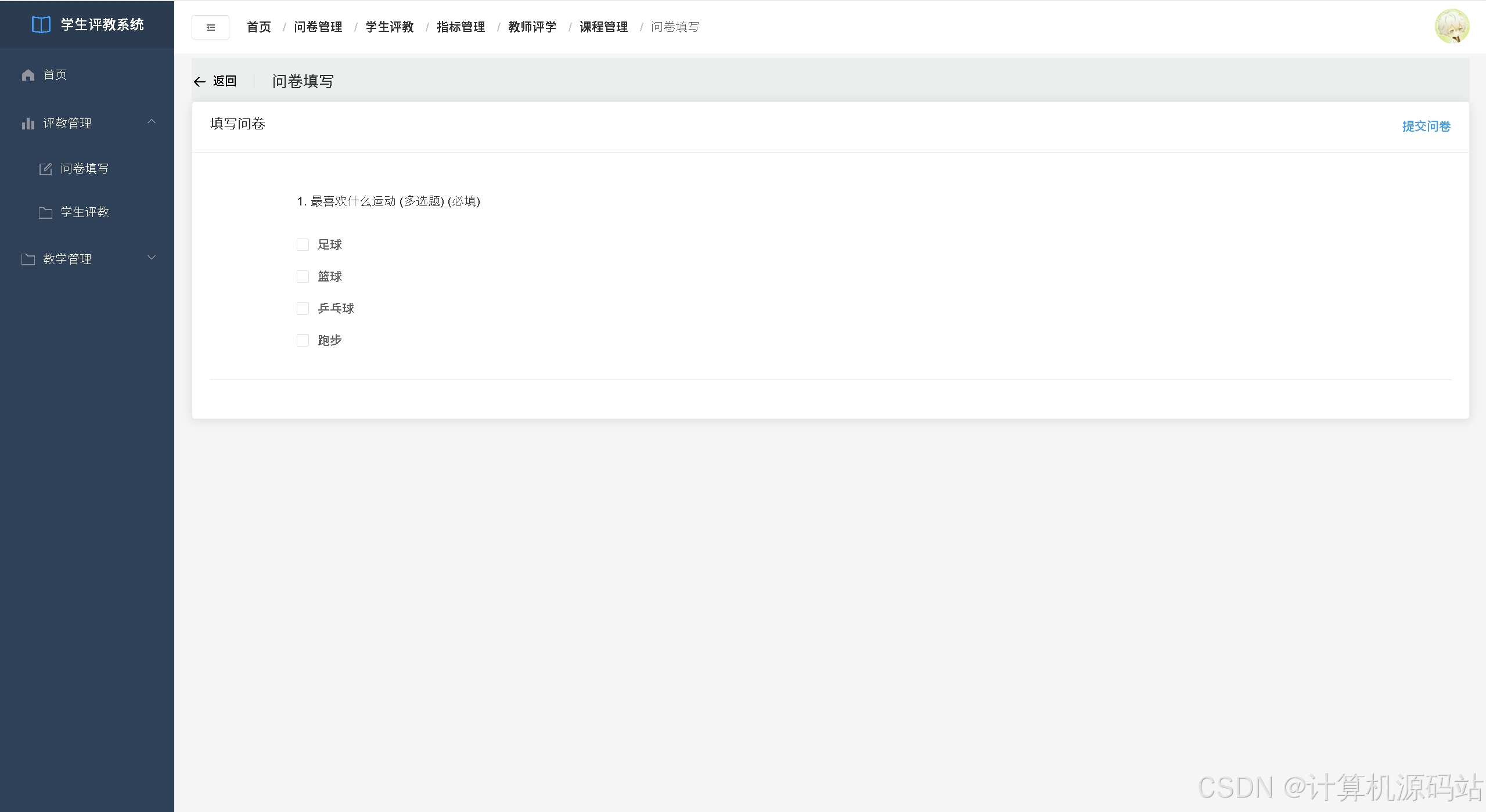
Task: Open 学生评教 in the sidebar
Action: click(x=87, y=212)
